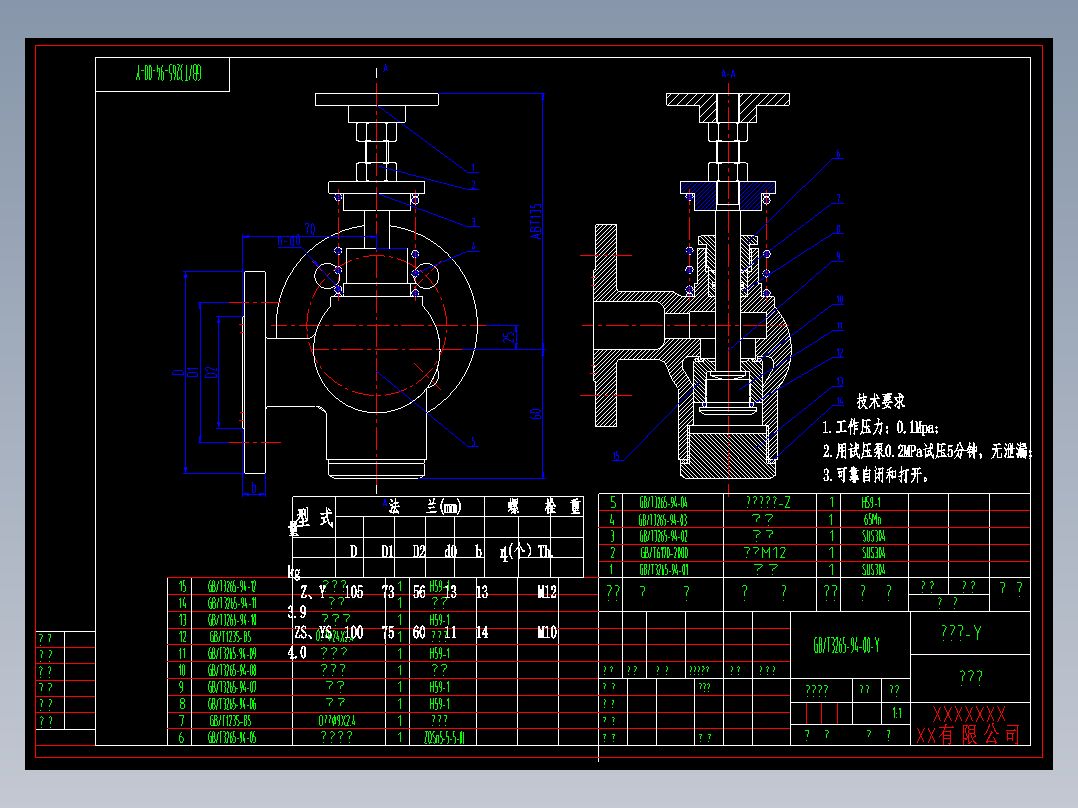Click the 螺栓 column header
This screenshot has width=1078, height=808.
click(532, 507)
